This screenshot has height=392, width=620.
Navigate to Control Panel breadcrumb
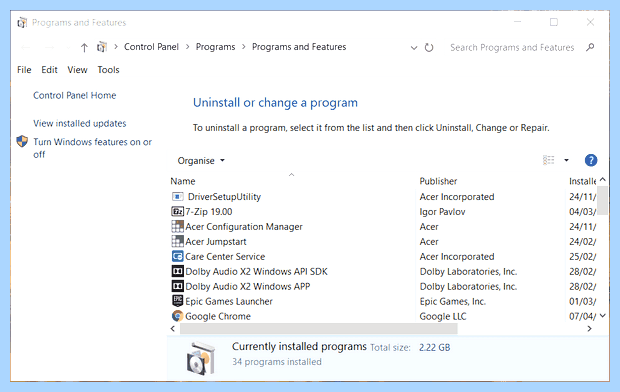151,47
